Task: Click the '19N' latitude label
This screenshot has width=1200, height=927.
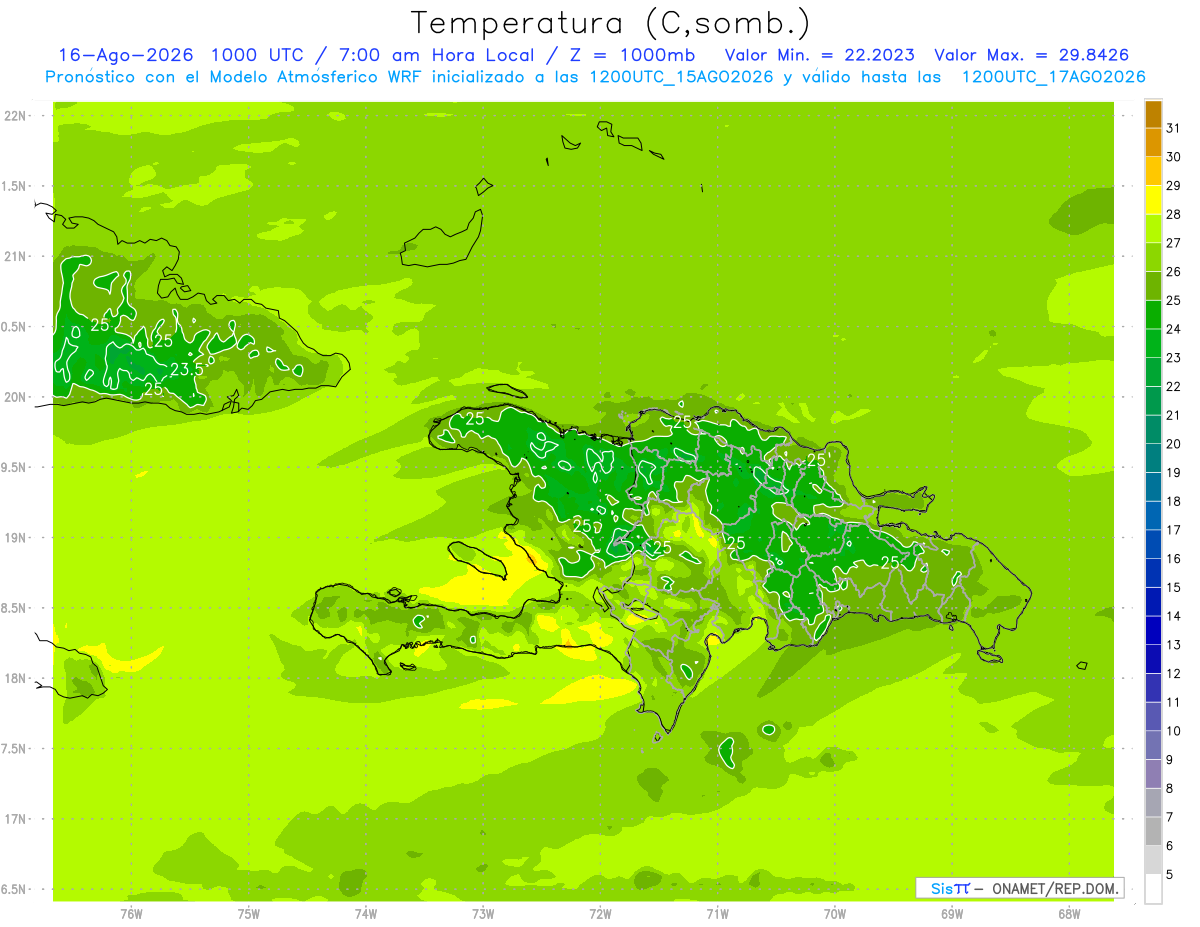Action: [x=14, y=538]
